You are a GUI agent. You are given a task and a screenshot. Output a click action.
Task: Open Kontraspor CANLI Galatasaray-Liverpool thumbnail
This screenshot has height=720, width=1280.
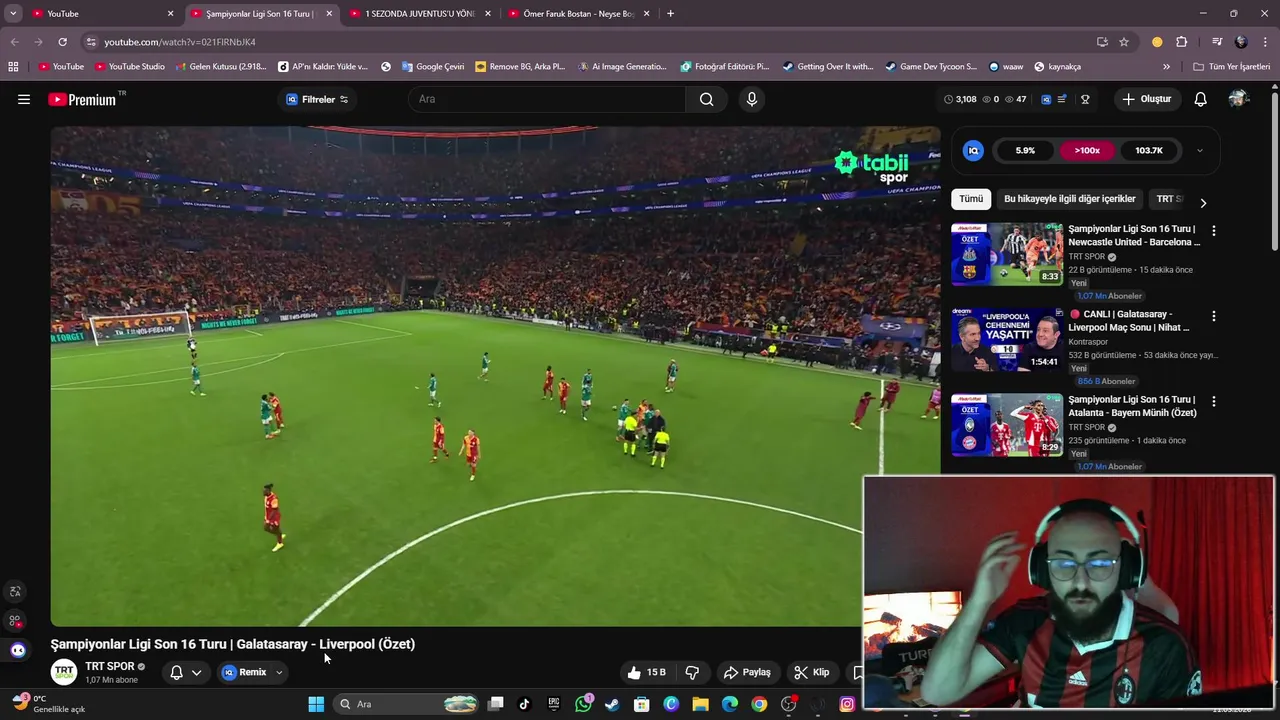[x=1007, y=339]
